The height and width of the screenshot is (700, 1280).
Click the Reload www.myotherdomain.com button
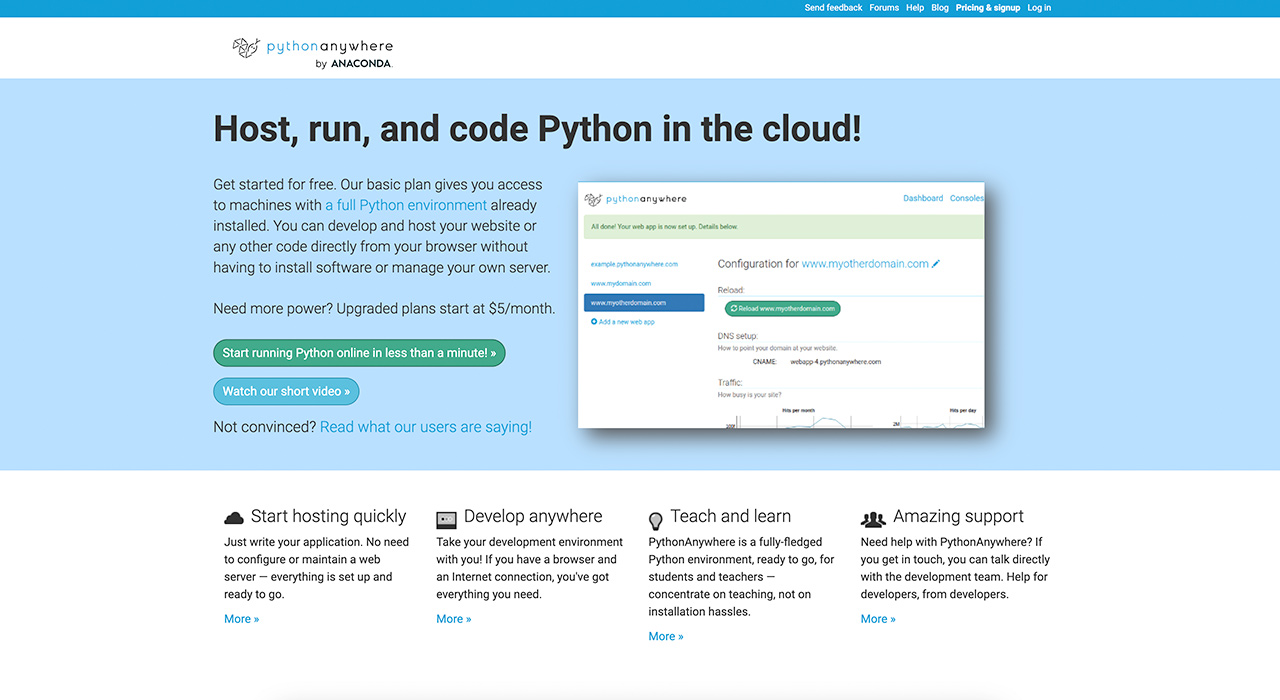tap(783, 308)
